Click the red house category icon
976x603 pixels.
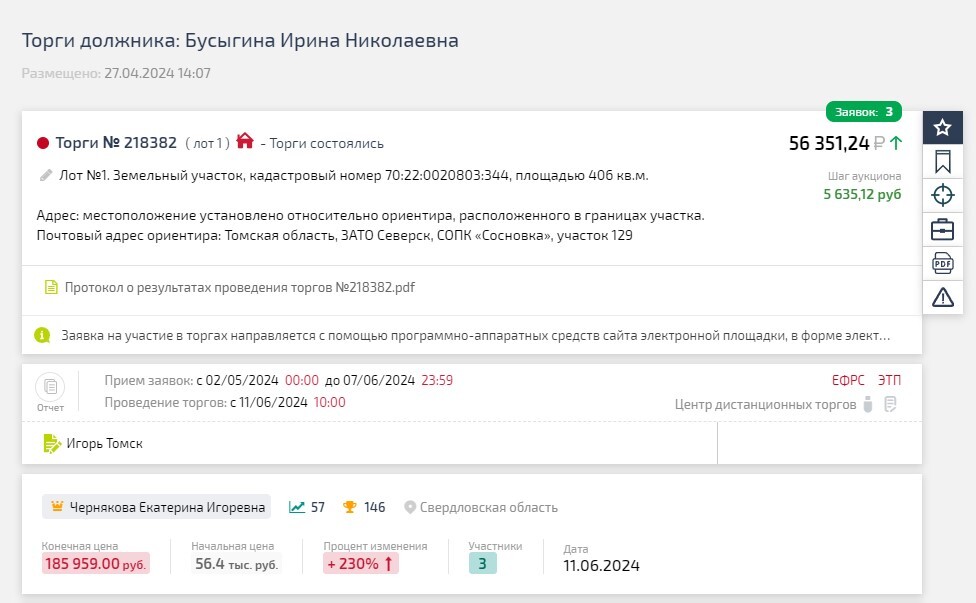(245, 141)
